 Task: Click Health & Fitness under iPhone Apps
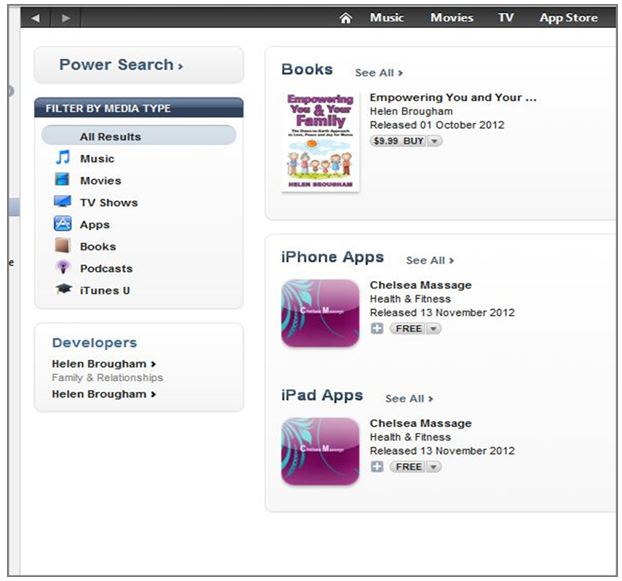[x=410, y=299]
